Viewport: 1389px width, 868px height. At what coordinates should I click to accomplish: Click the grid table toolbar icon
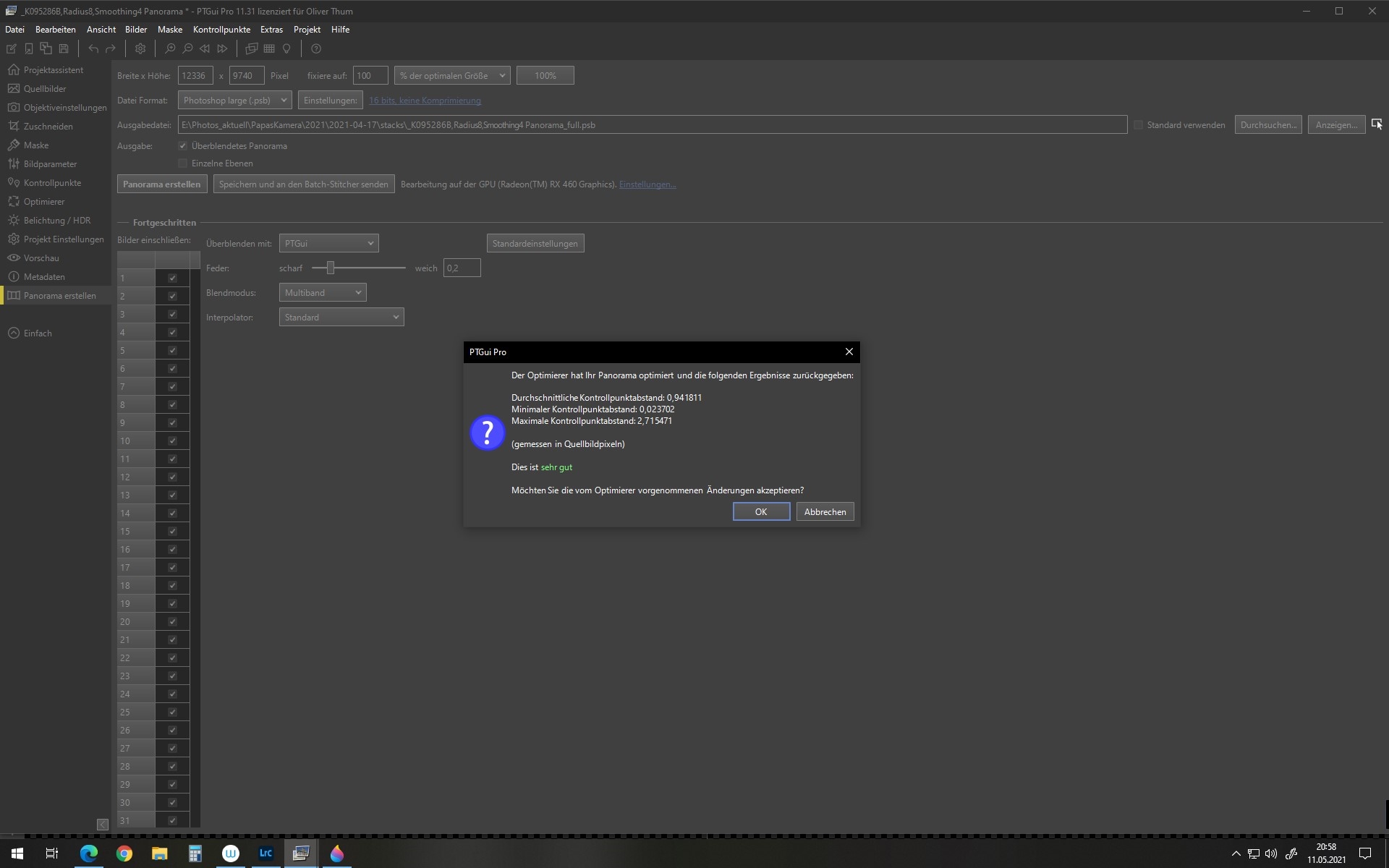pyautogui.click(x=269, y=48)
